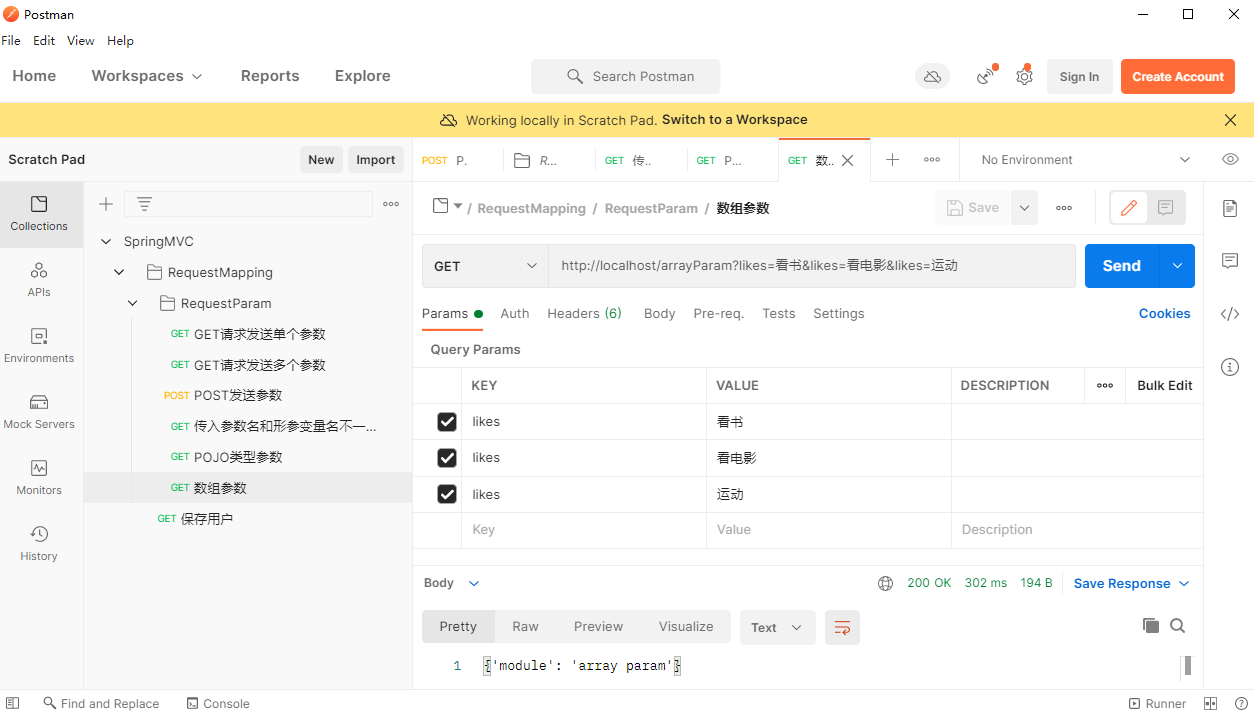Click the code snippet icon in right sidebar

point(1230,314)
